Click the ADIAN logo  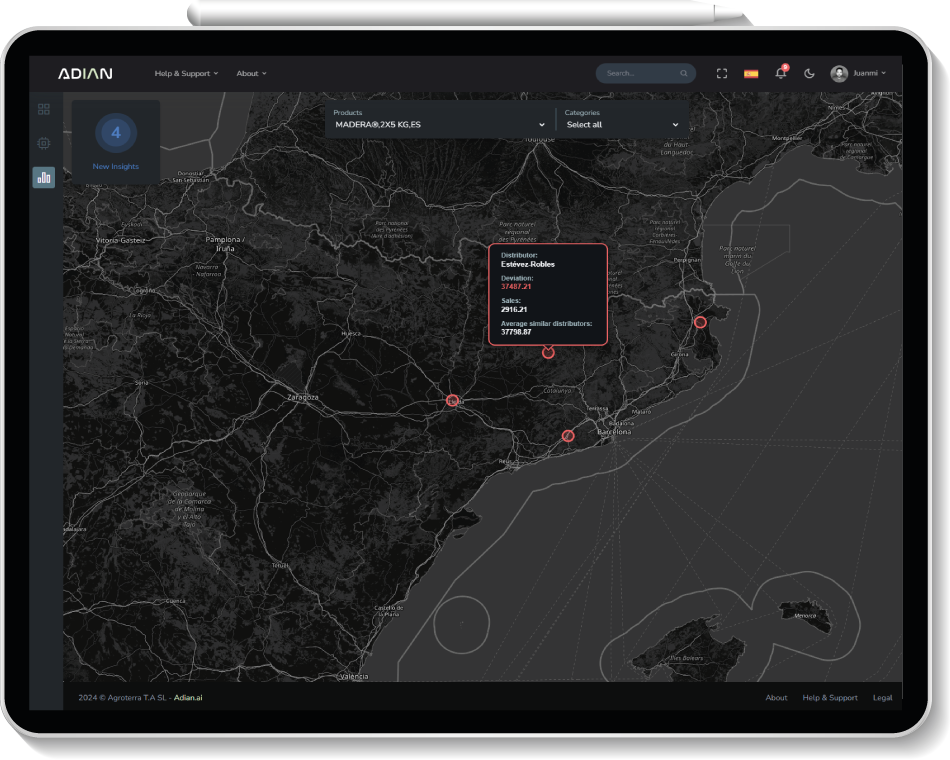pyautogui.click(x=85, y=73)
